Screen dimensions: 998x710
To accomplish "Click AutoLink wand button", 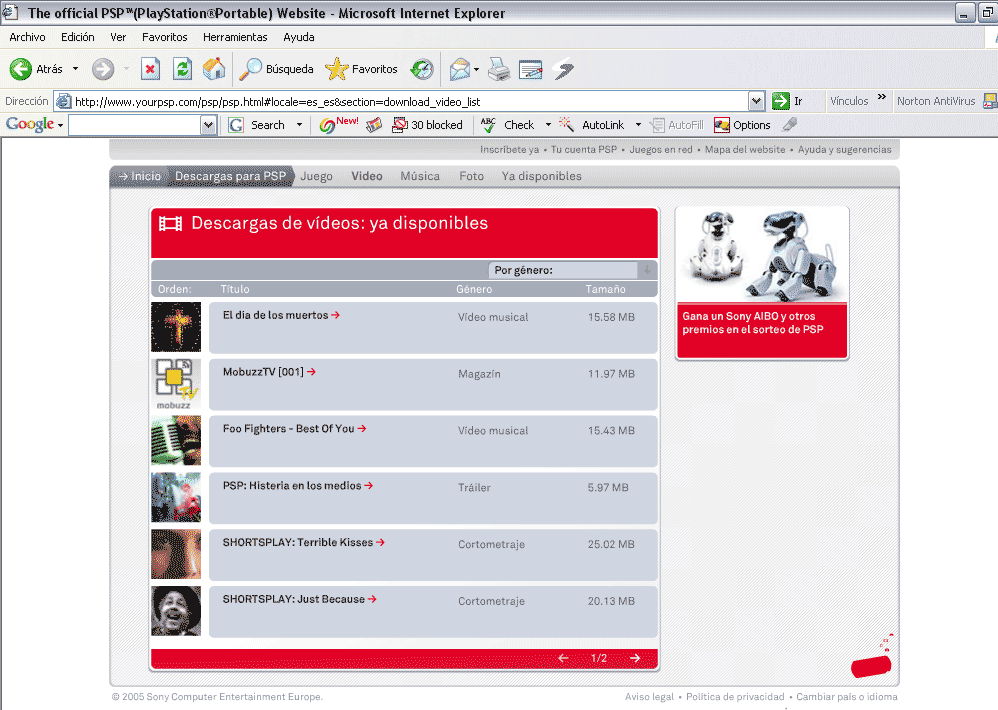I will pos(592,125).
